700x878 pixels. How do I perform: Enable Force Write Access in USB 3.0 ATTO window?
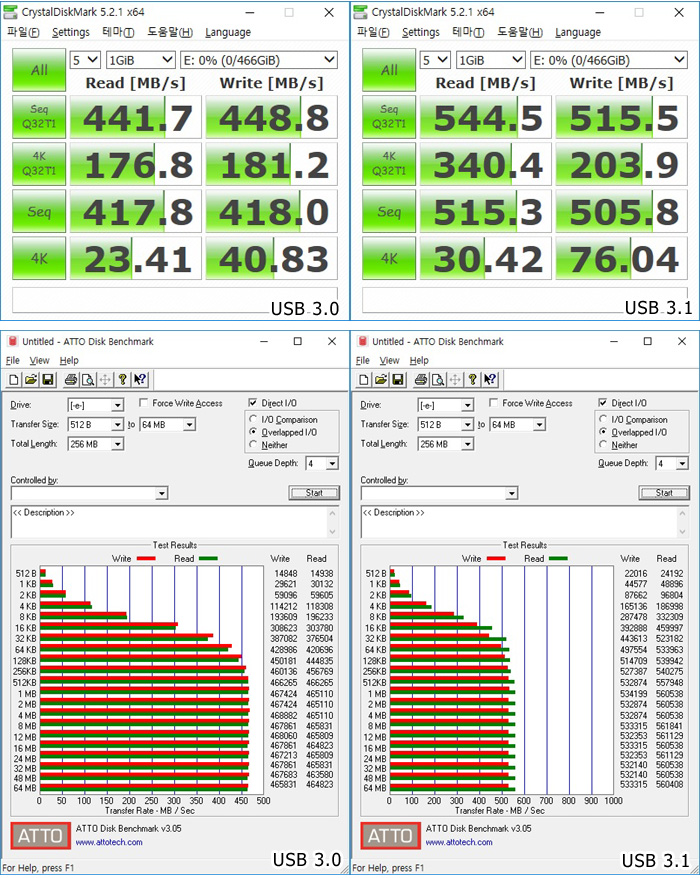pyautogui.click(x=143, y=403)
